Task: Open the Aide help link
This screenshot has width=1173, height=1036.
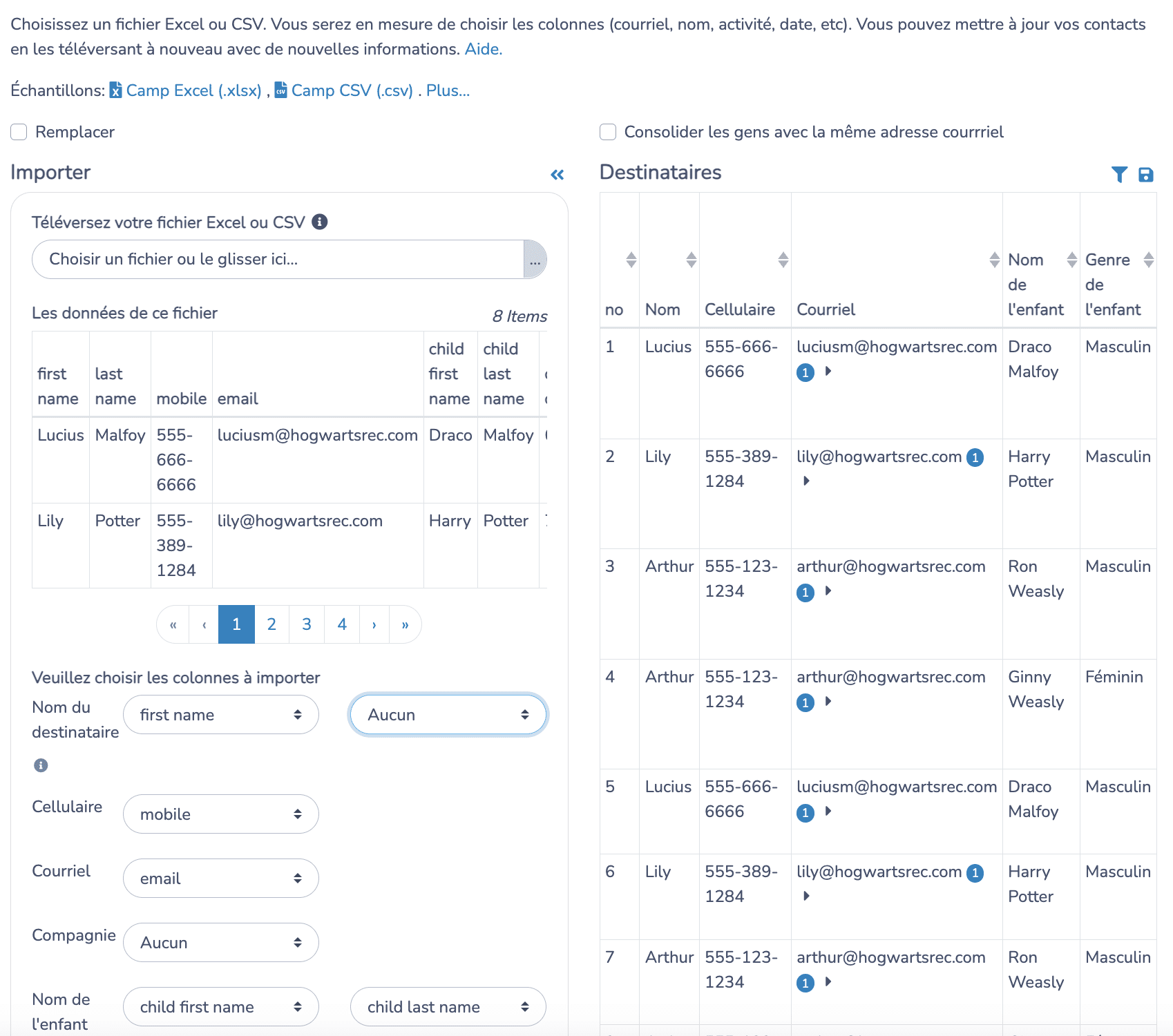Action: (484, 49)
